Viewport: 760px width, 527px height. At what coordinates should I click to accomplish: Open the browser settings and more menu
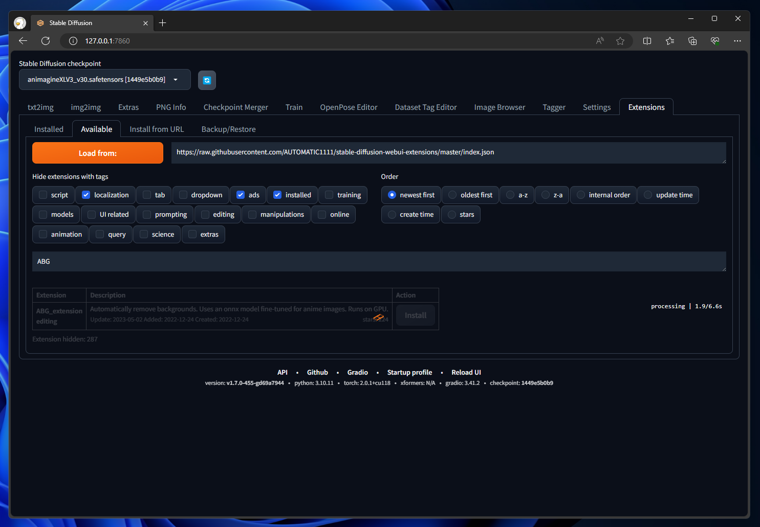[x=737, y=41]
